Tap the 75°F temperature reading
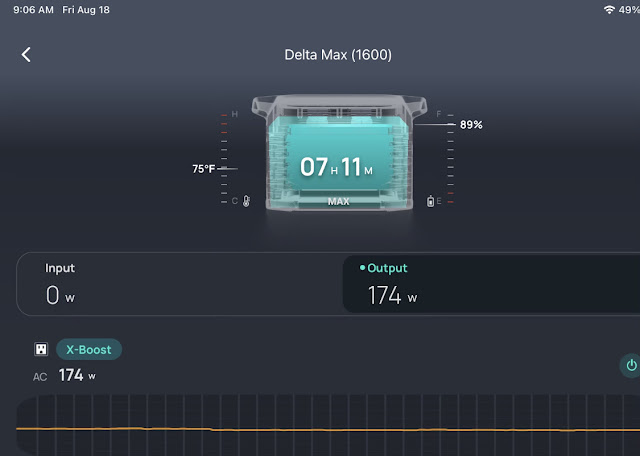 pos(203,169)
